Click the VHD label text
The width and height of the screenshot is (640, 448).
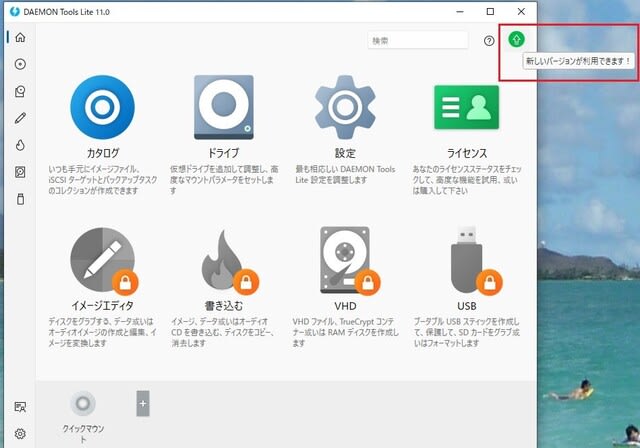[x=345, y=306]
